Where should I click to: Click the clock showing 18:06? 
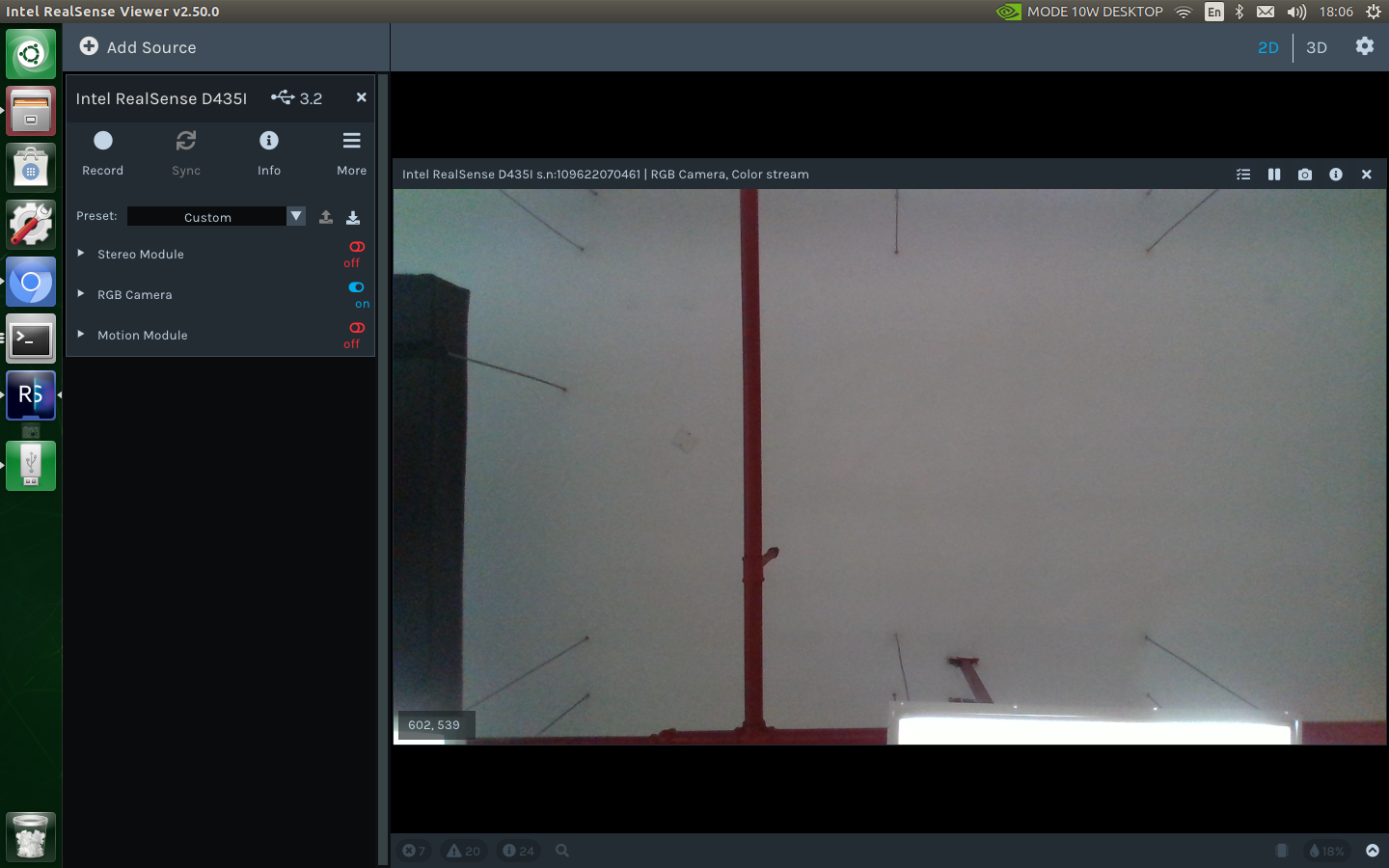1336,12
